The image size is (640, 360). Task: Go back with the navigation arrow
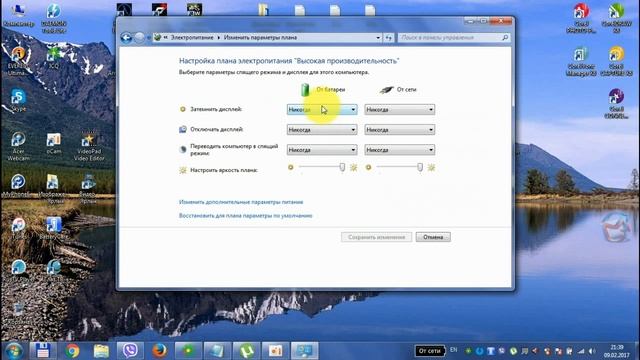pyautogui.click(x=126, y=38)
